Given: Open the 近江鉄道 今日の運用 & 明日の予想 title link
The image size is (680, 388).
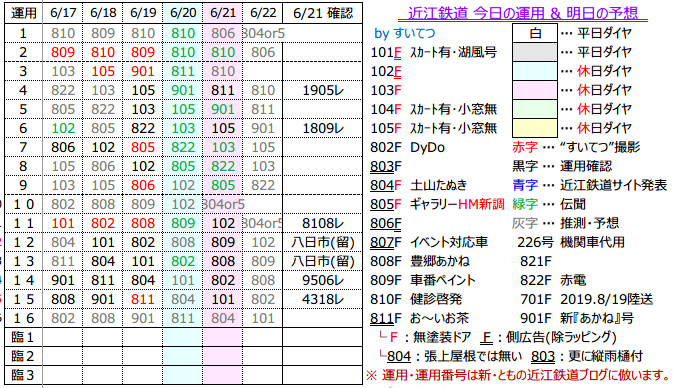Looking at the screenshot, I should [x=523, y=13].
